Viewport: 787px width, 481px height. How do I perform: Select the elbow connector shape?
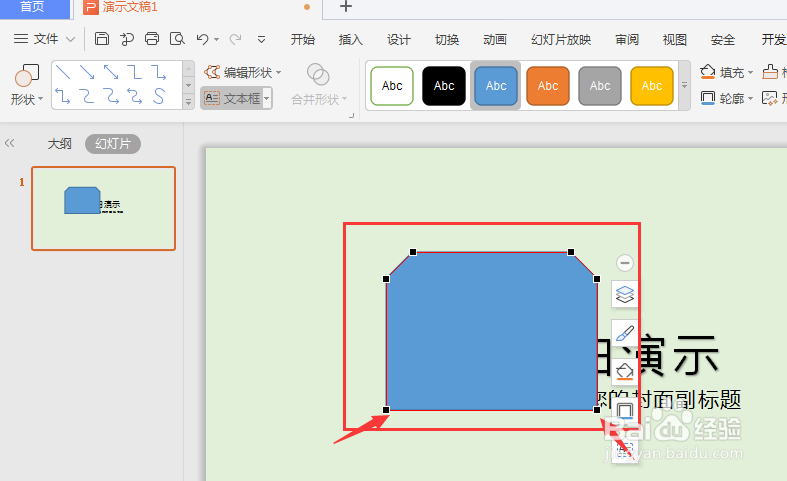135,72
